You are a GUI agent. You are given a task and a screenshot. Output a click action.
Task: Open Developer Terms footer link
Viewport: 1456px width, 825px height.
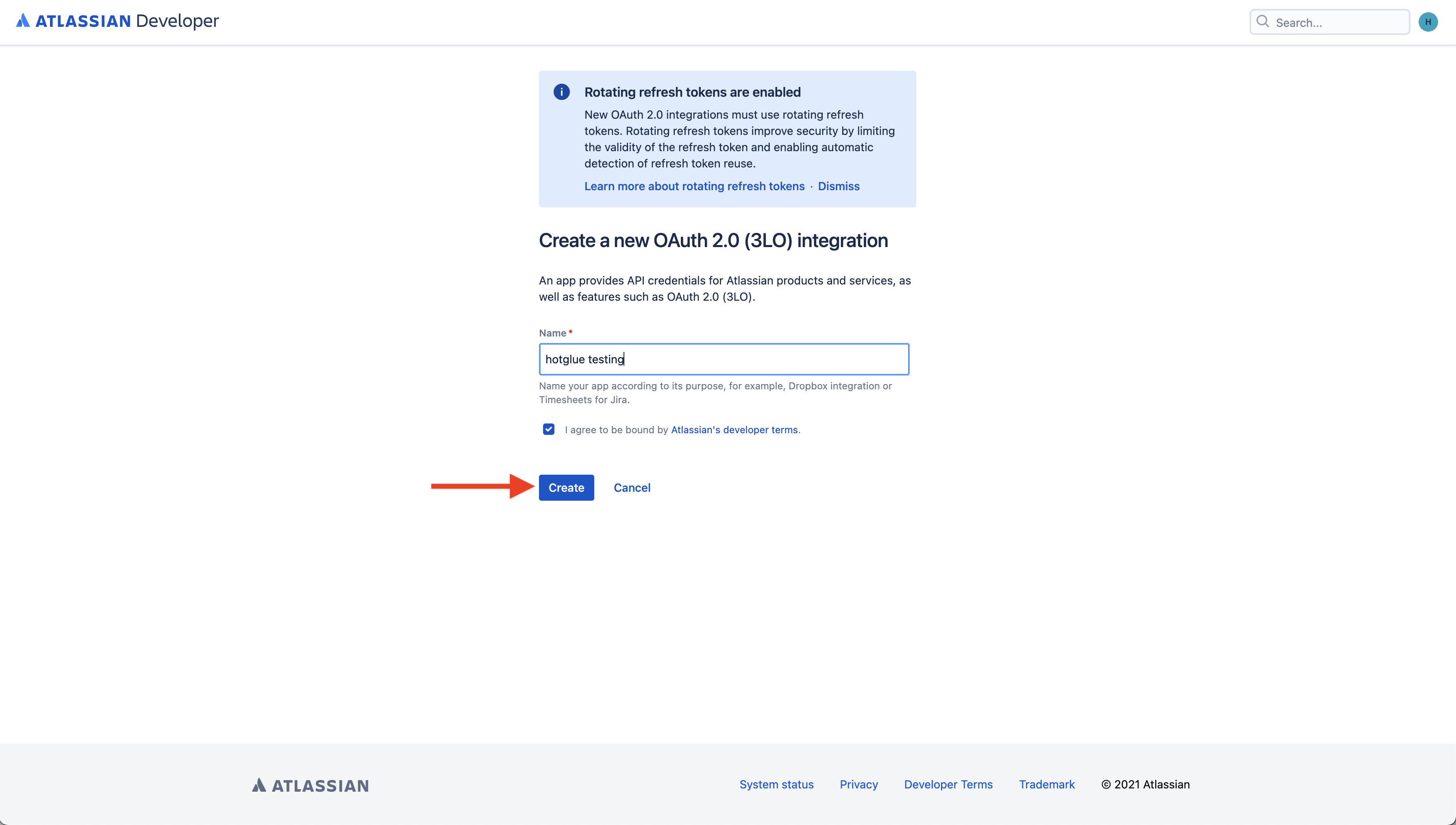(x=948, y=784)
